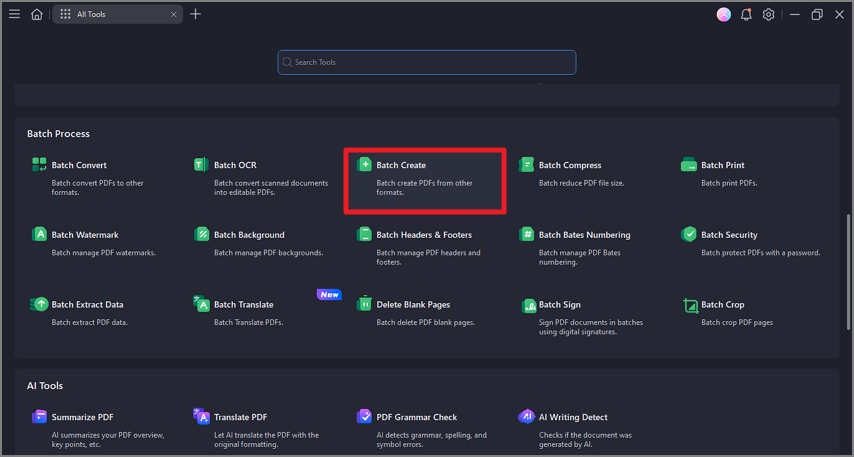Click the Batch Print title text

[723, 165]
